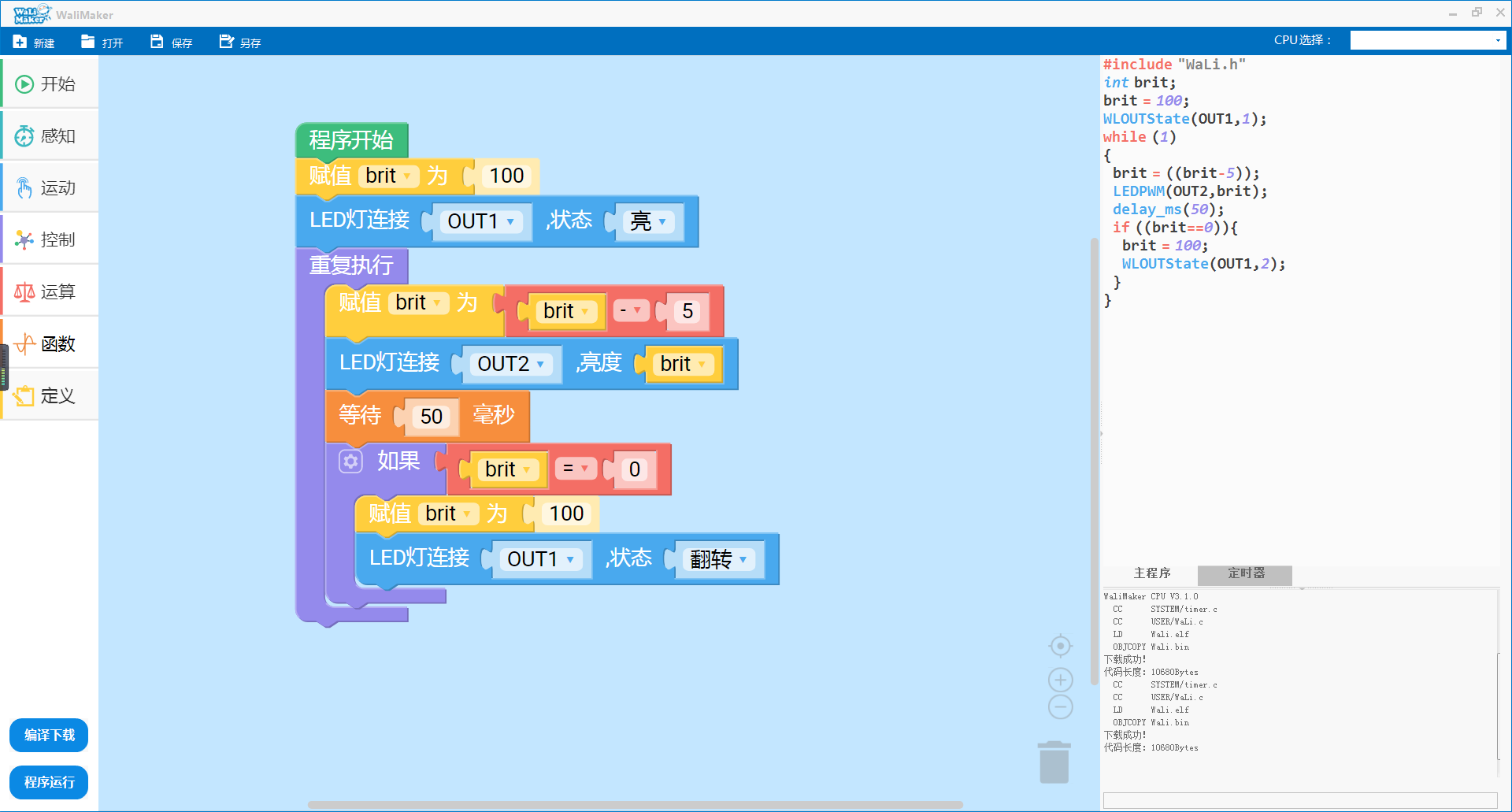The image size is (1512, 812).
Task: Click the 打开 open folder icon
Action: coord(88,42)
